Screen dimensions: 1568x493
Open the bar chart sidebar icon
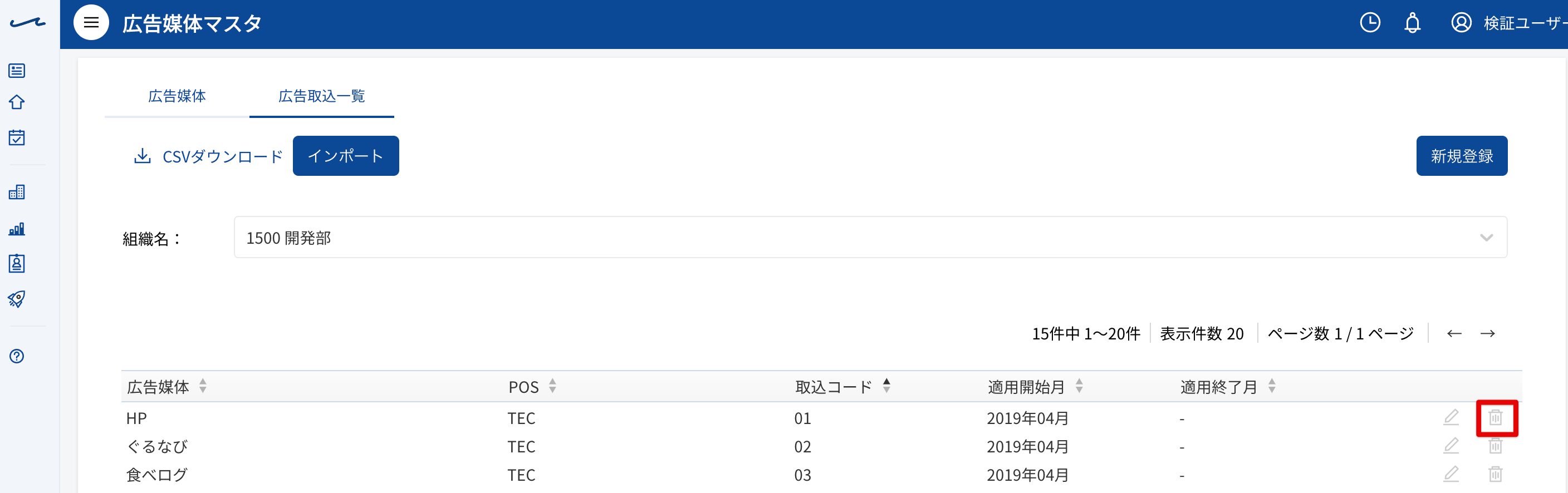tap(17, 229)
